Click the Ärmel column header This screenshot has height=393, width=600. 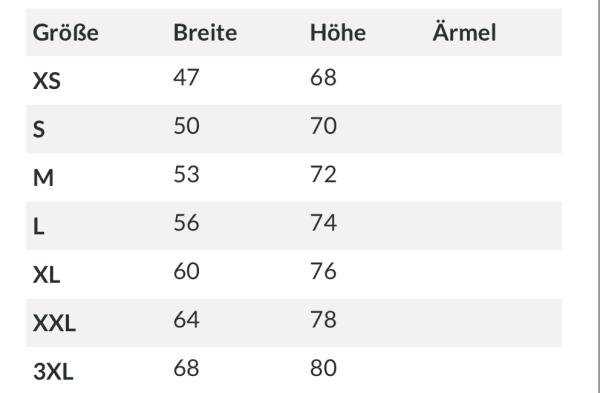coord(464,32)
